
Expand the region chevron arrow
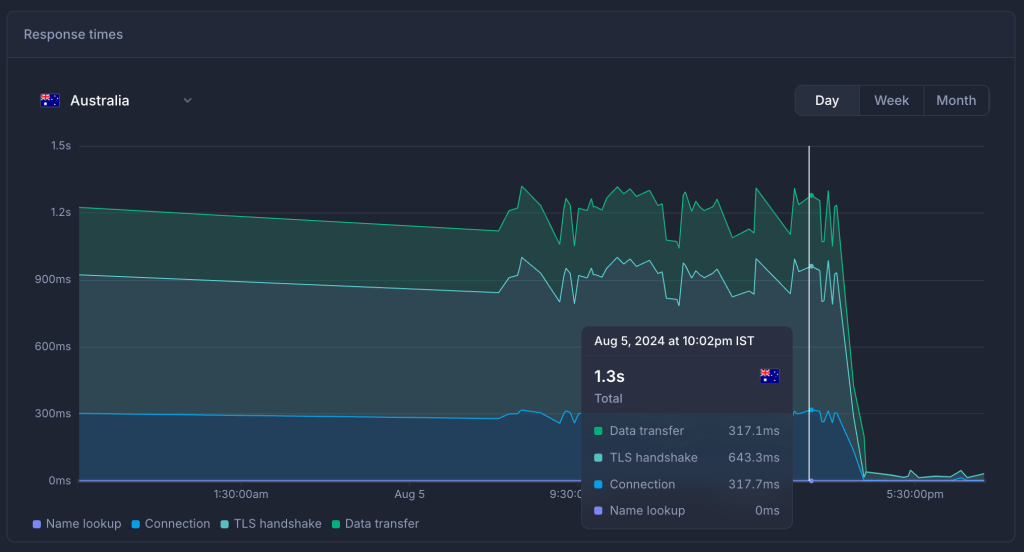pos(187,100)
